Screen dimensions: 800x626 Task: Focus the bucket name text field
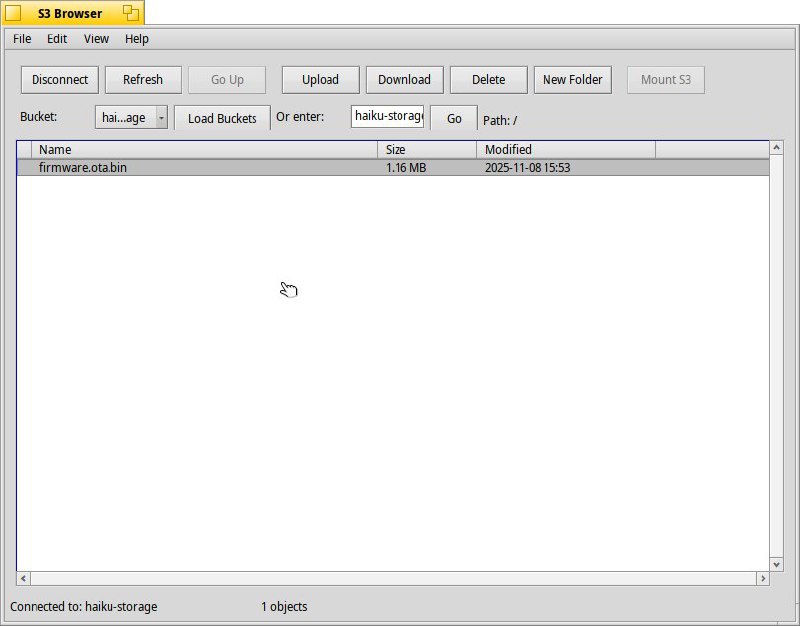coord(388,117)
